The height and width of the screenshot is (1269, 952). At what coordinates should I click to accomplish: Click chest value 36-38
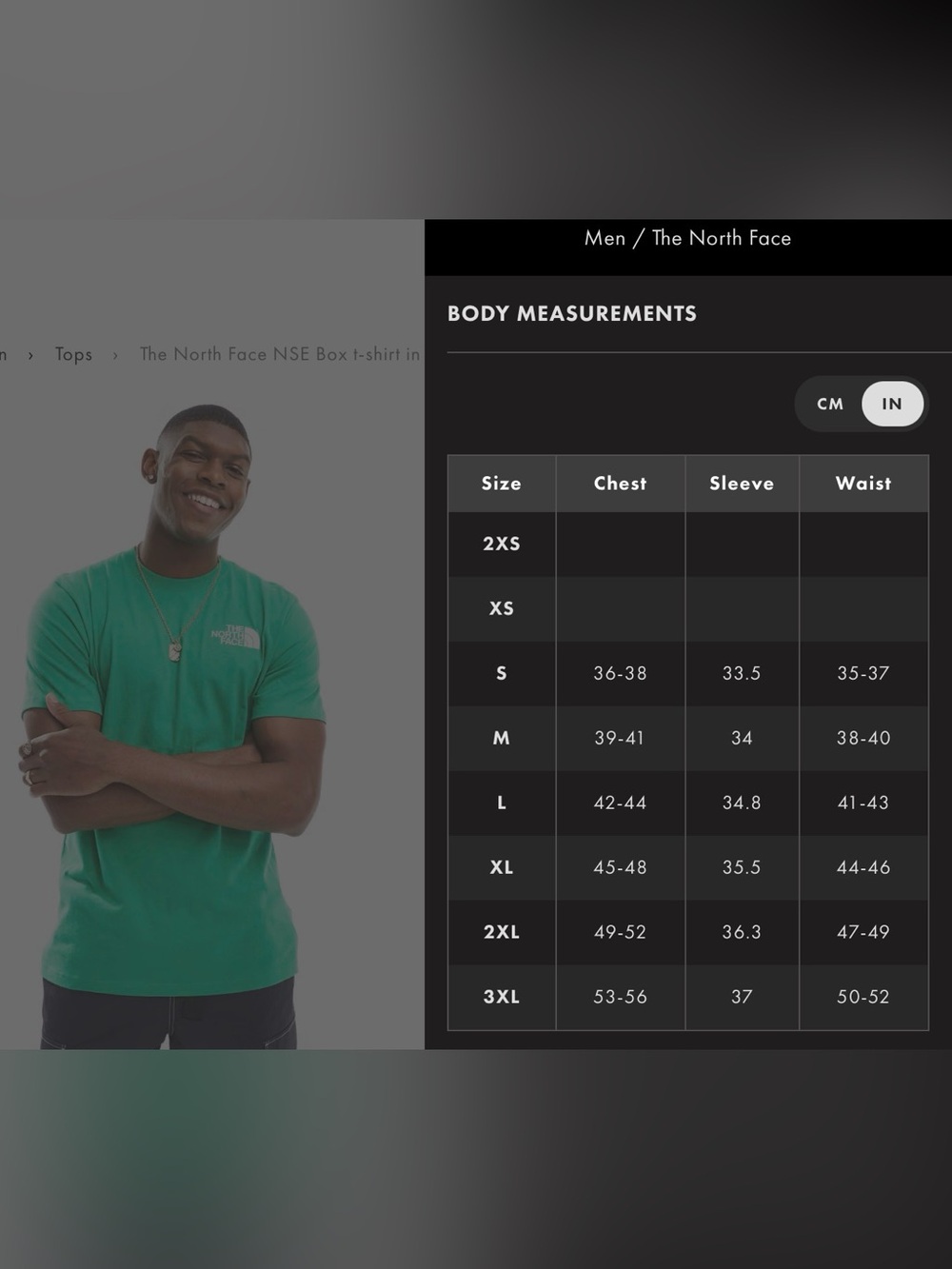tap(621, 673)
